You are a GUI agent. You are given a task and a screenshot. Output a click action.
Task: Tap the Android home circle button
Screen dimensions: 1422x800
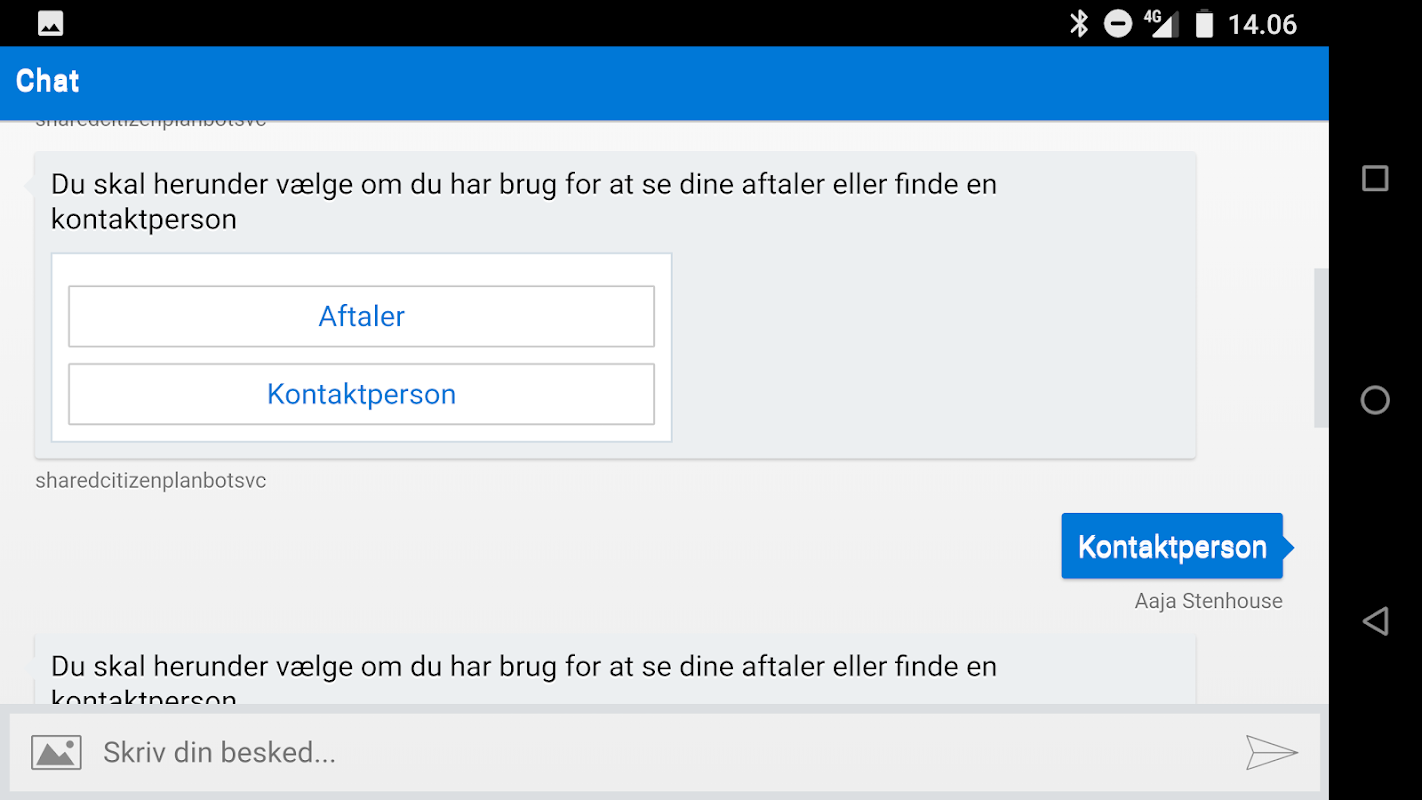[x=1375, y=400]
